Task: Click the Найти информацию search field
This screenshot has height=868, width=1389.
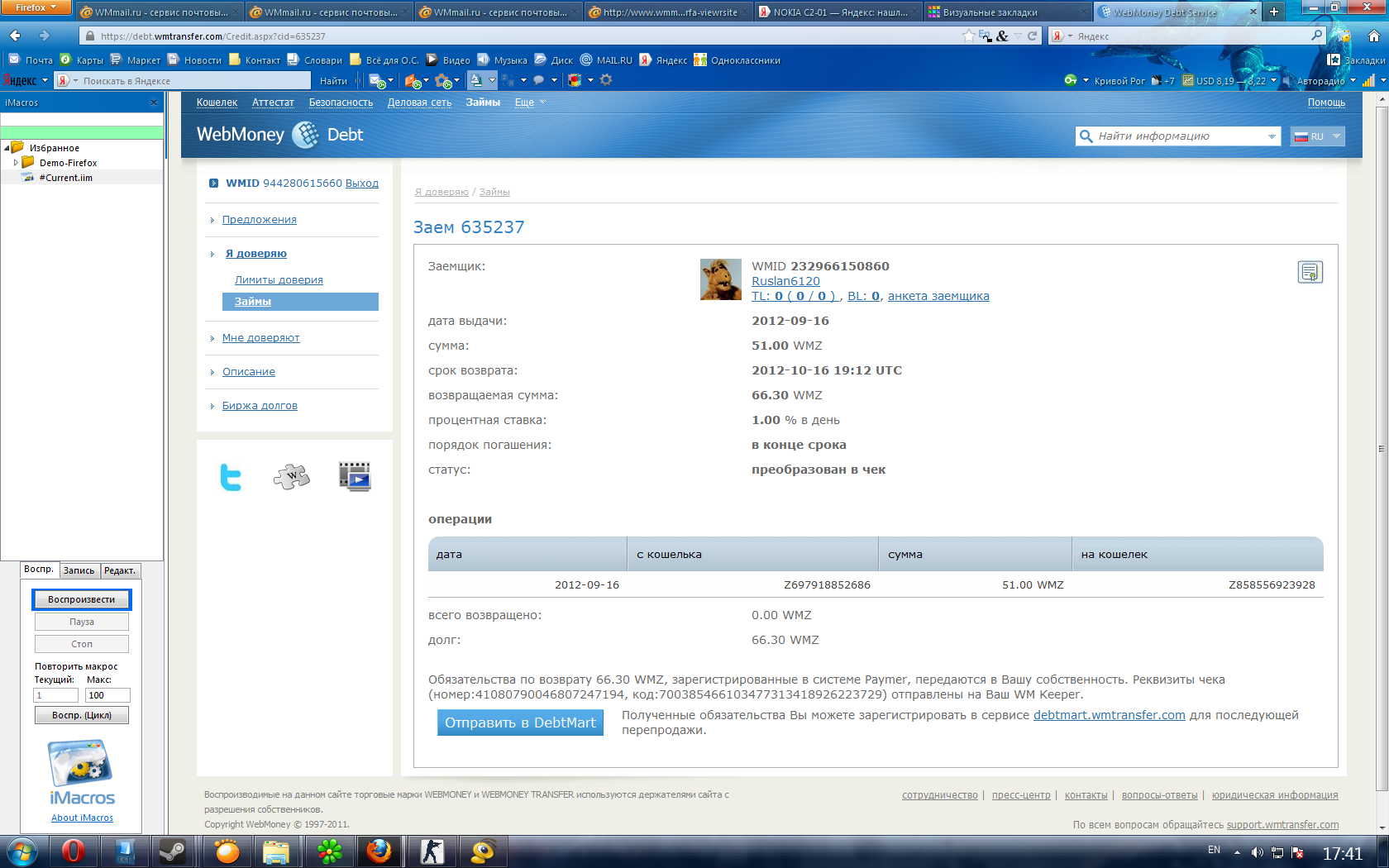Action: pos(1178,136)
